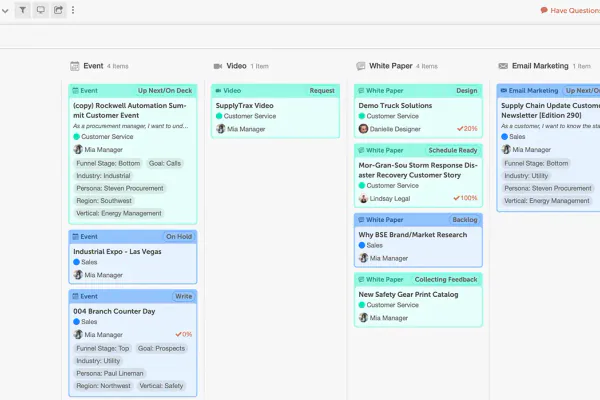The image size is (600, 400).
Task: Open the Demo Truck Solutions card title
Action: [395, 106]
